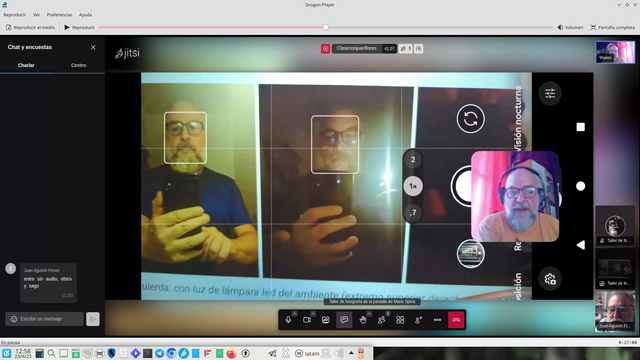Open the terminal icon in the taskbar

(147, 353)
